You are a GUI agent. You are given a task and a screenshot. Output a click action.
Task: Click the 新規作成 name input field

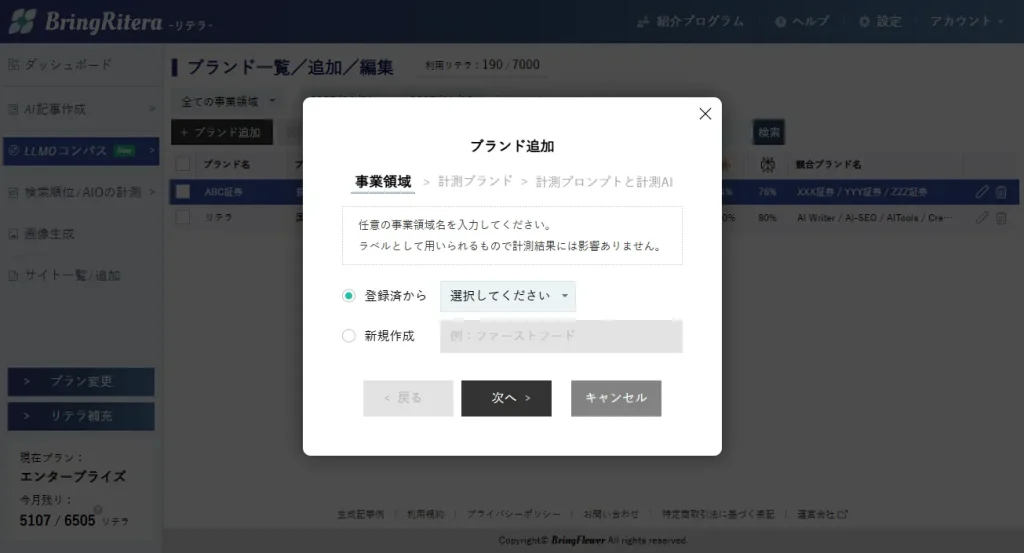pyautogui.click(x=561, y=336)
